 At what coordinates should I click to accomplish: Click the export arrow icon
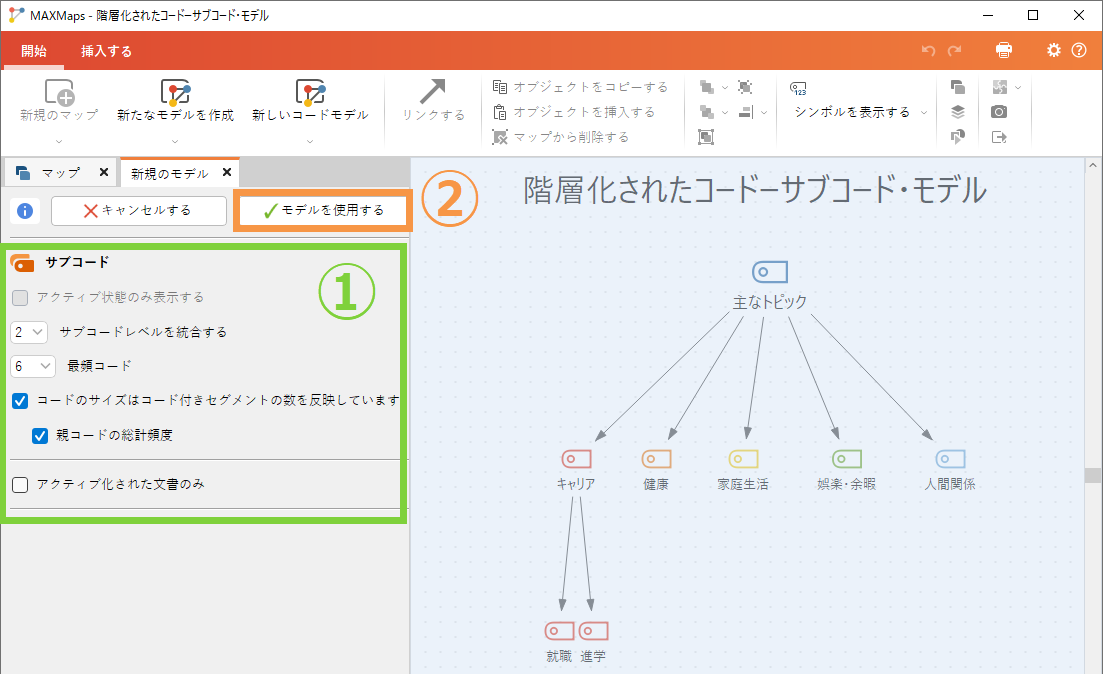click(x=999, y=136)
